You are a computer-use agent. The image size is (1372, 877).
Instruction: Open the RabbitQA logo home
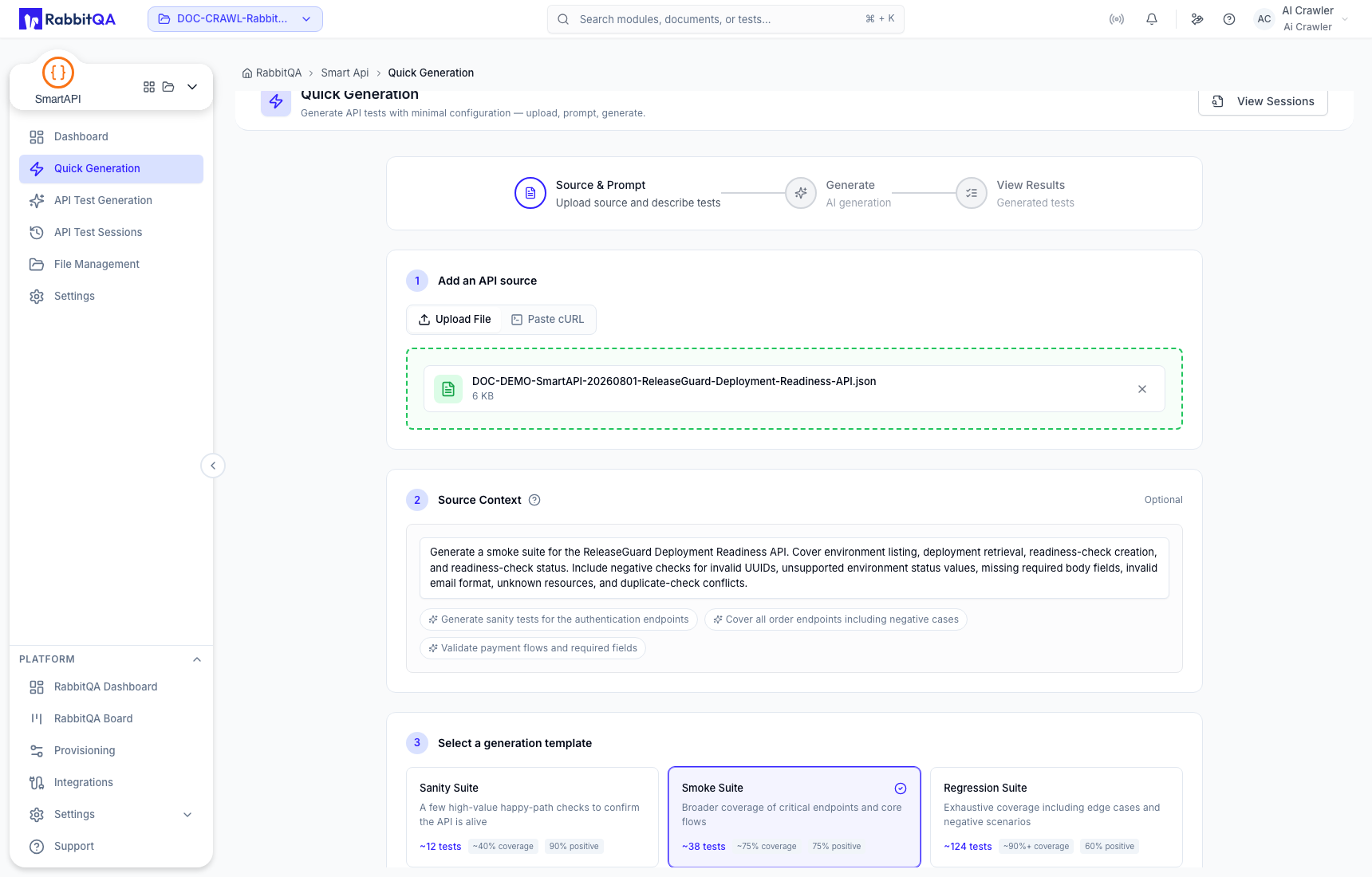point(67,19)
